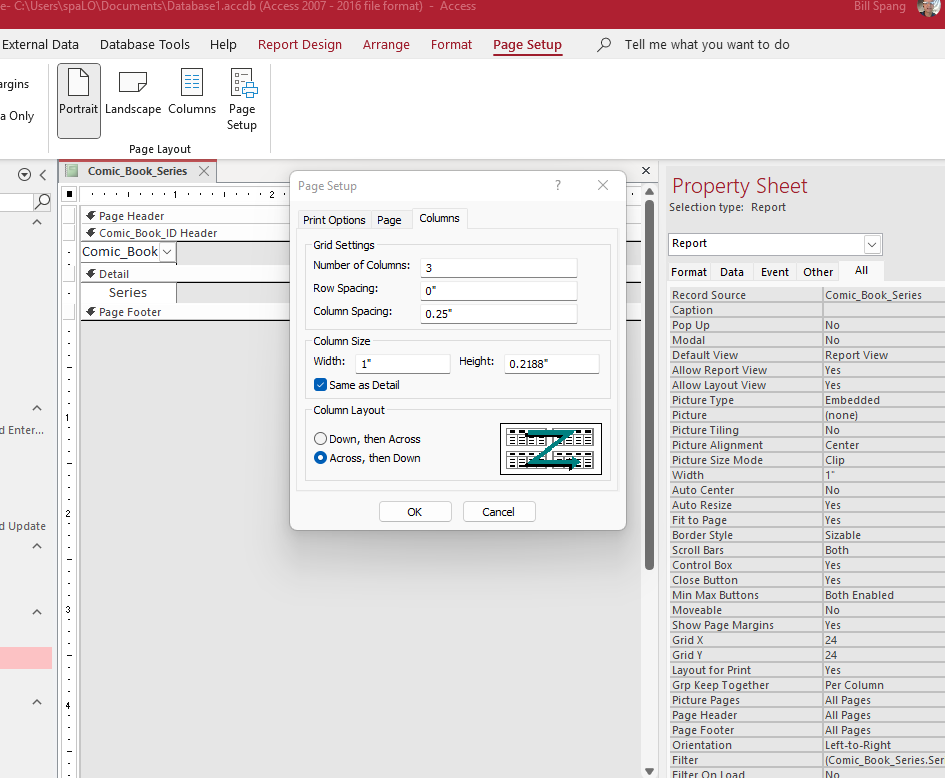Close the Comic_Book_Series report tab
The image size is (945, 778).
tap(204, 171)
